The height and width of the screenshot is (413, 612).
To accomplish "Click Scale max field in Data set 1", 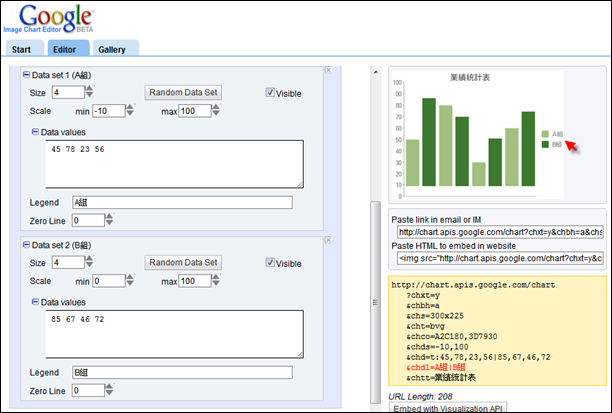I will tap(195, 111).
